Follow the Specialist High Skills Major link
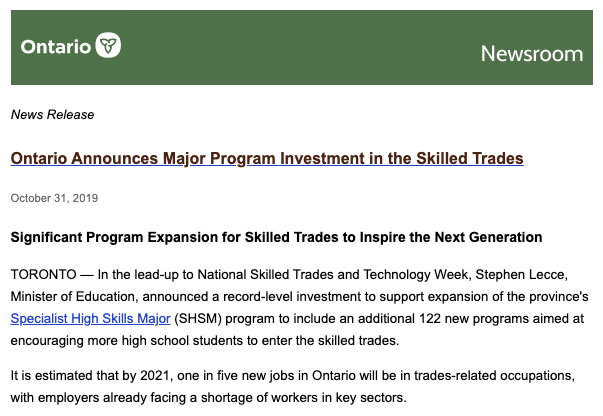603x416 pixels. [x=90, y=318]
